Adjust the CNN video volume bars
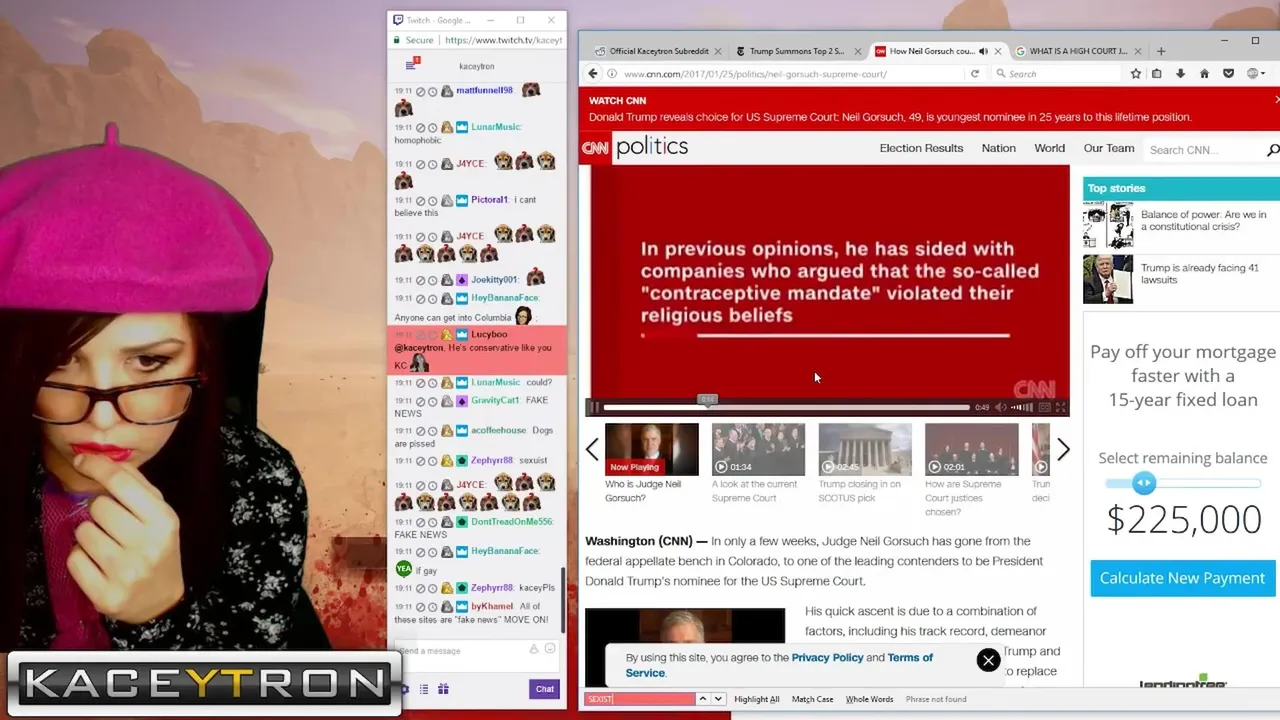This screenshot has height=720, width=1280. [x=1022, y=407]
